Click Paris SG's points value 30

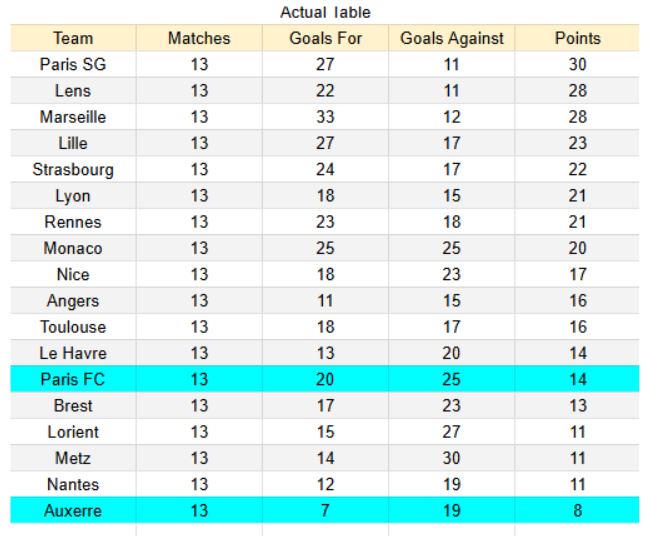[577, 65]
